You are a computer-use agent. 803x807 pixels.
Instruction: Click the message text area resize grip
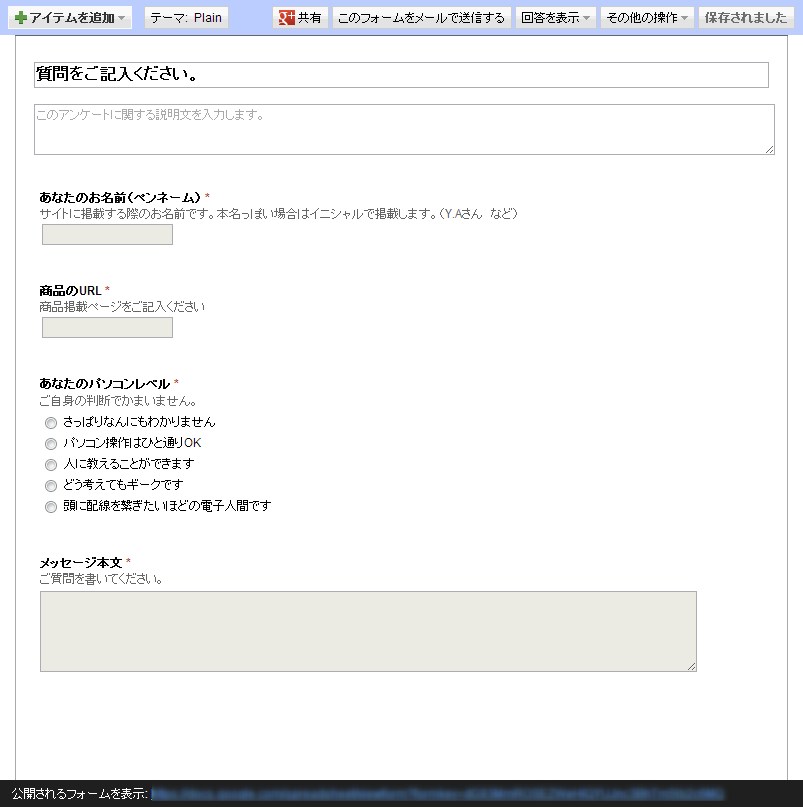pyautogui.click(x=691, y=666)
